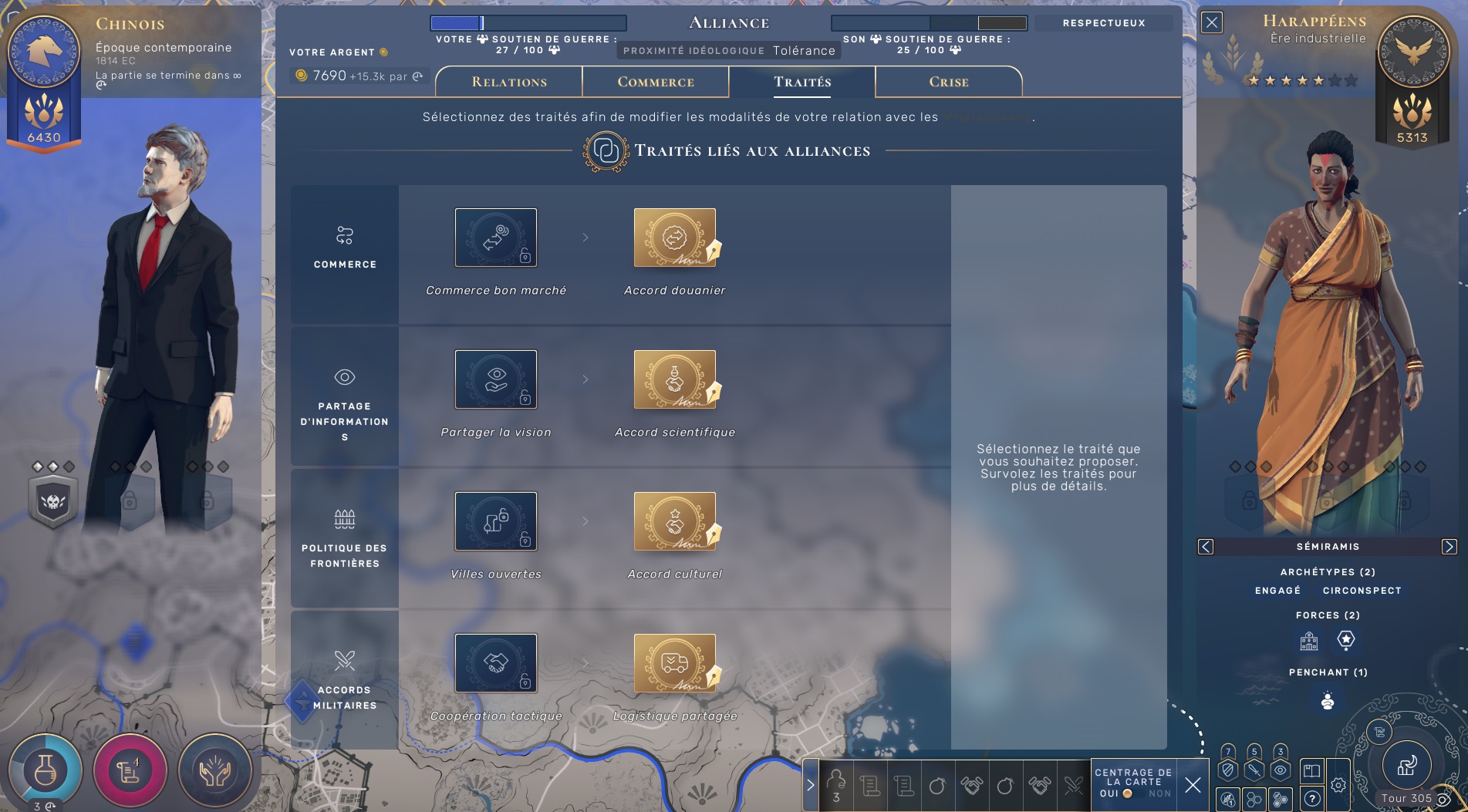This screenshot has width=1468, height=812.
Task: Click the Harappéens eagle emblem
Action: tap(1413, 52)
